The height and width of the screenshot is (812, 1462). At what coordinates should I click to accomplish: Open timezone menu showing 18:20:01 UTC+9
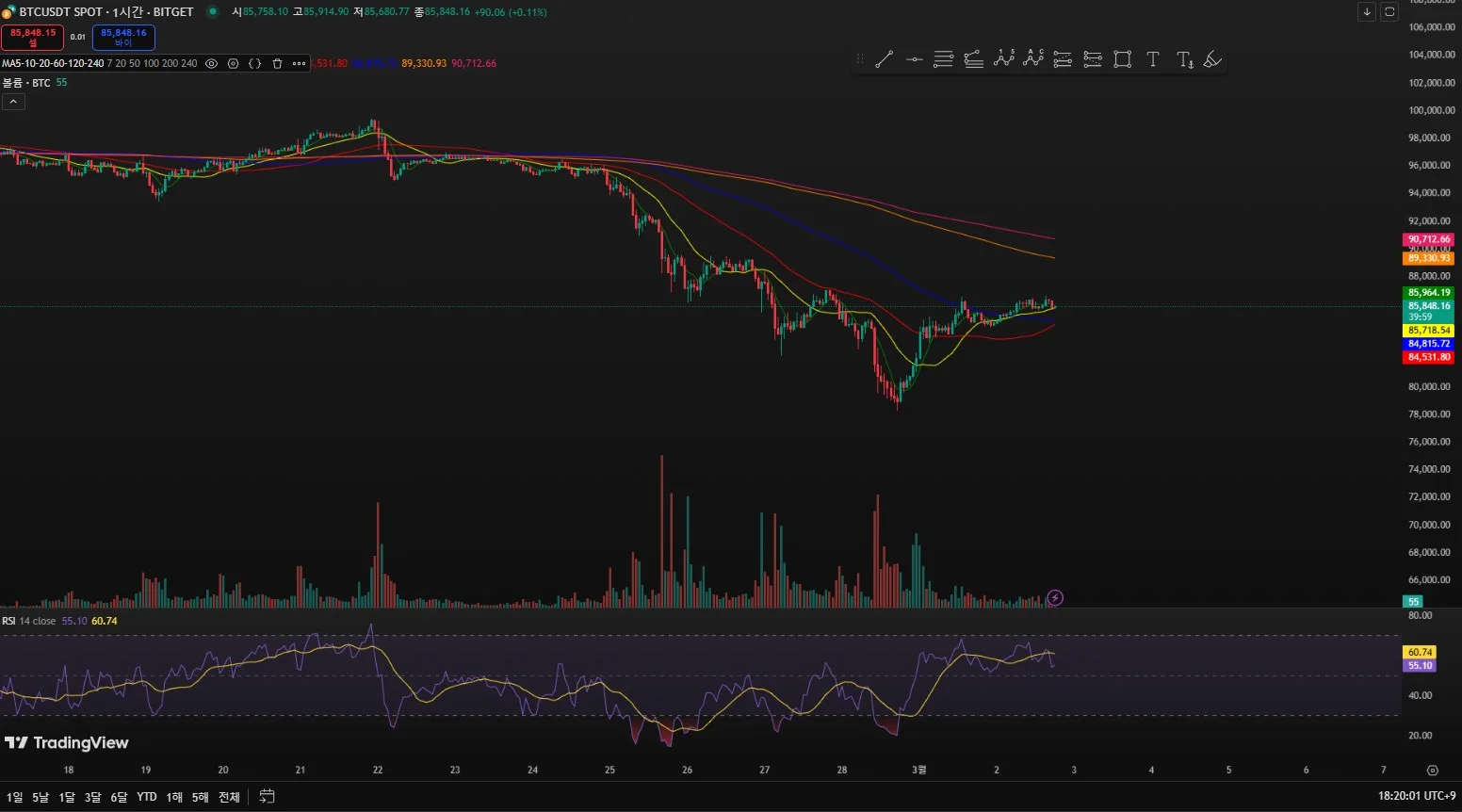coord(1417,796)
